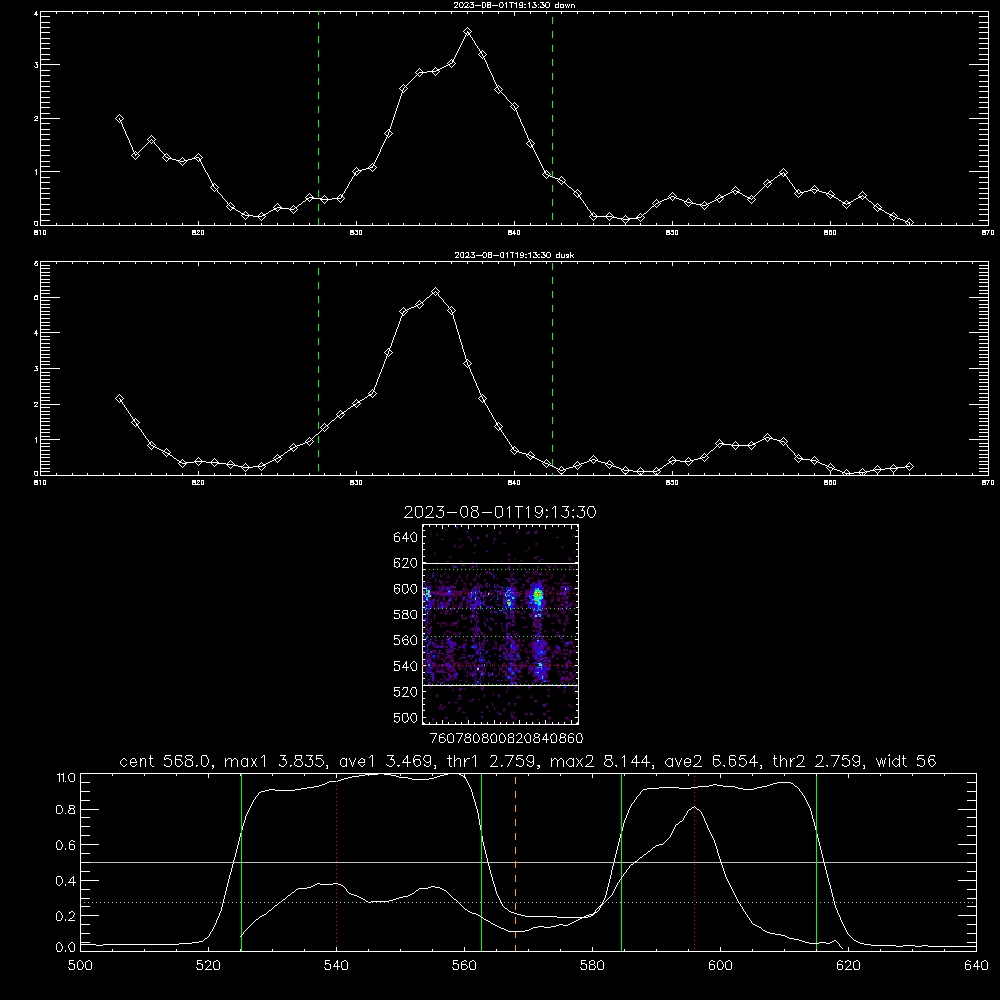The image size is (1000, 1000).
Task: Click the left green dashed line in dawn plot
Action: [318, 119]
